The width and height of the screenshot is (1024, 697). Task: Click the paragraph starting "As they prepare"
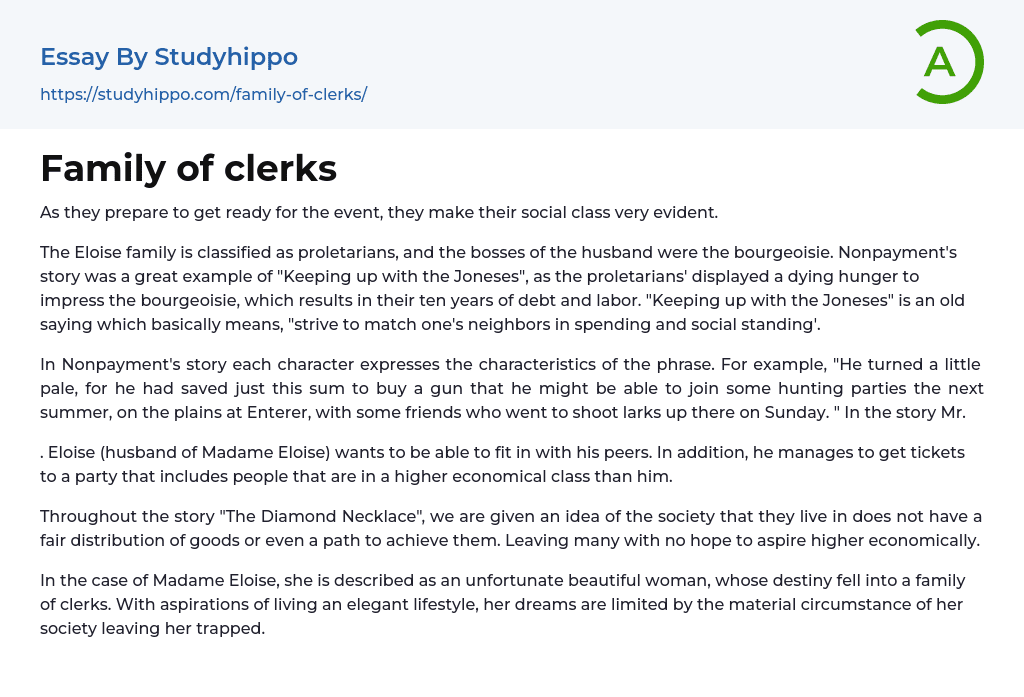click(x=379, y=212)
